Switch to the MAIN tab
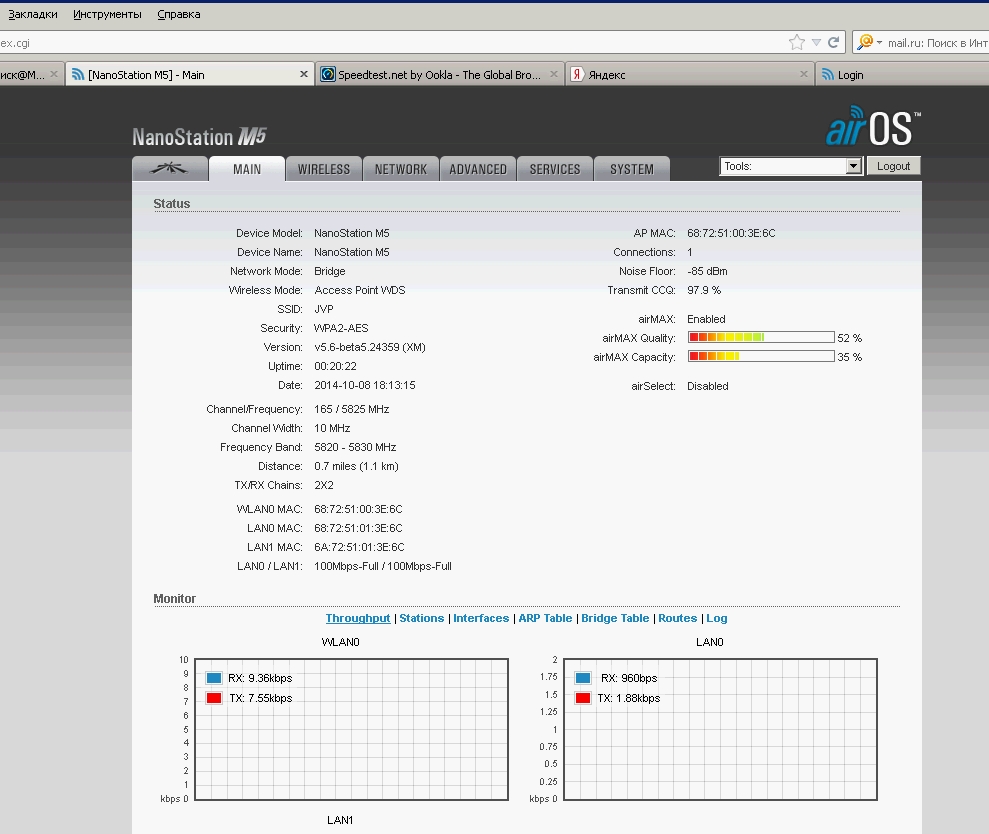The image size is (989, 834). [x=247, y=168]
